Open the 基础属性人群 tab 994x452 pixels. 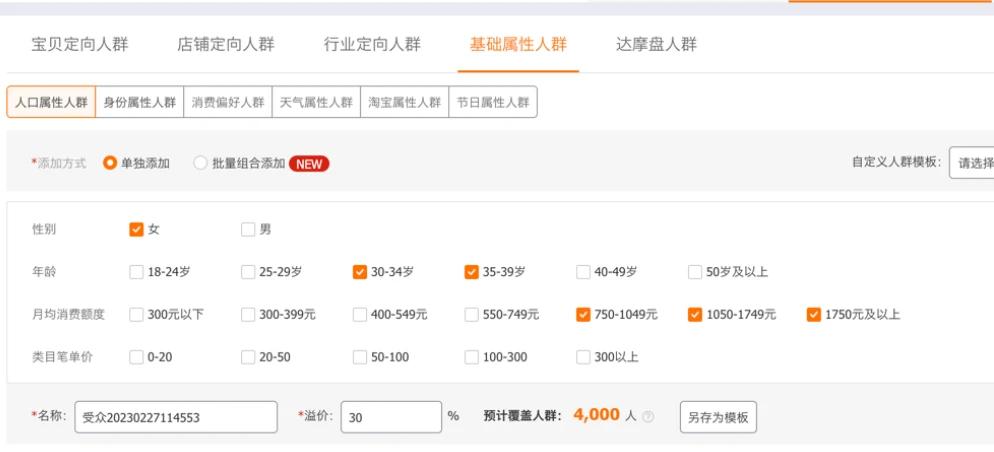(x=518, y=44)
